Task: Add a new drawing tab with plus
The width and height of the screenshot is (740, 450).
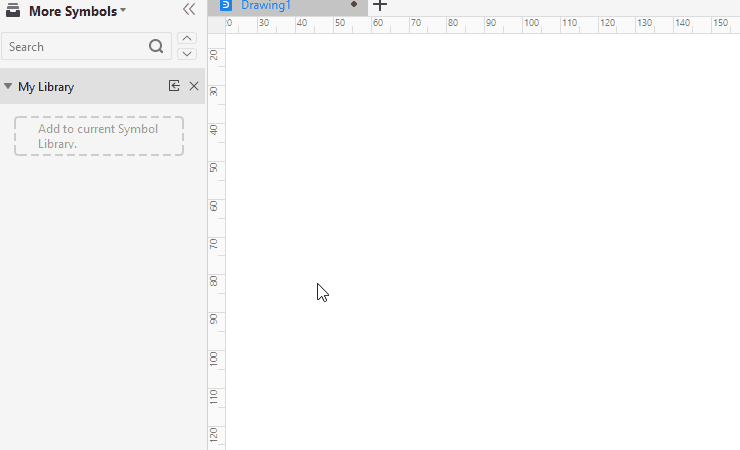Action: (380, 6)
